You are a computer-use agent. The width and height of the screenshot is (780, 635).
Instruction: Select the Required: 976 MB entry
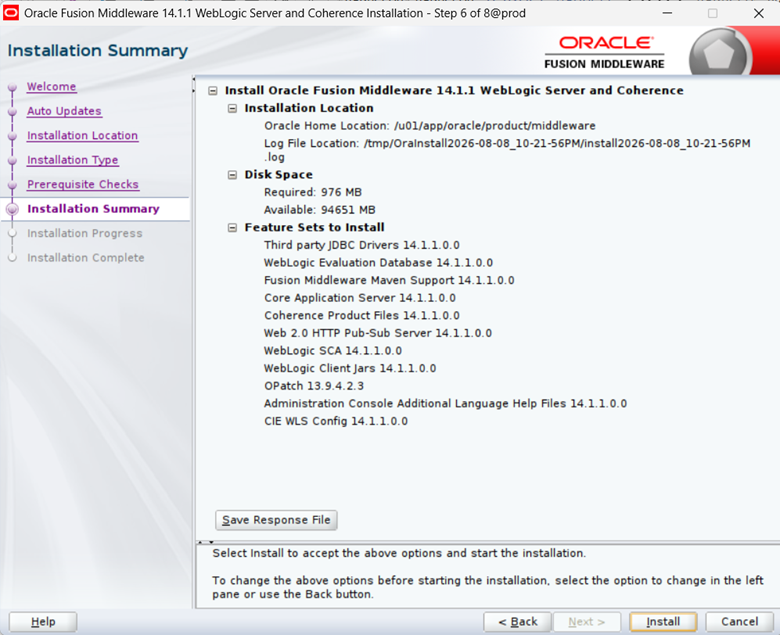pyautogui.click(x=313, y=192)
